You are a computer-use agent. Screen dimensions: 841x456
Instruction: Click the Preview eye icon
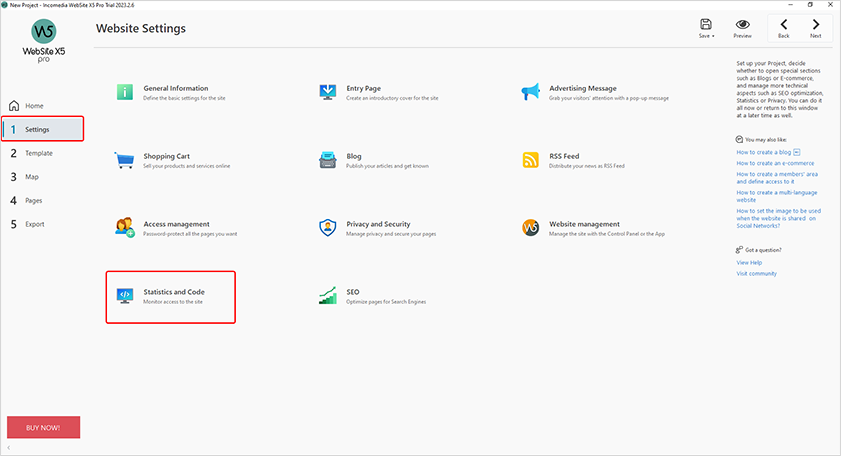[x=743, y=24]
